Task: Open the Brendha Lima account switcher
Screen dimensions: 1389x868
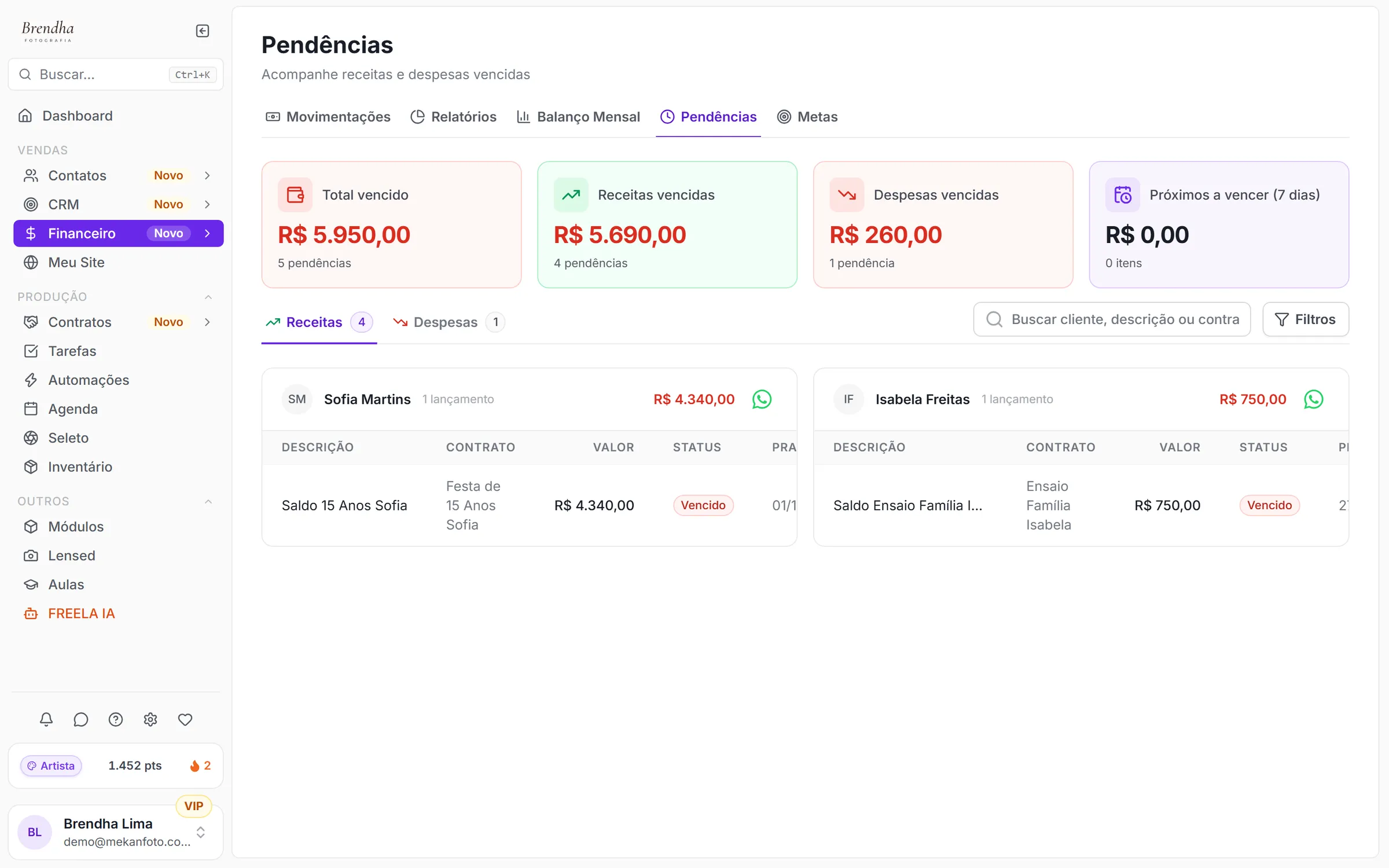Action: (116, 832)
